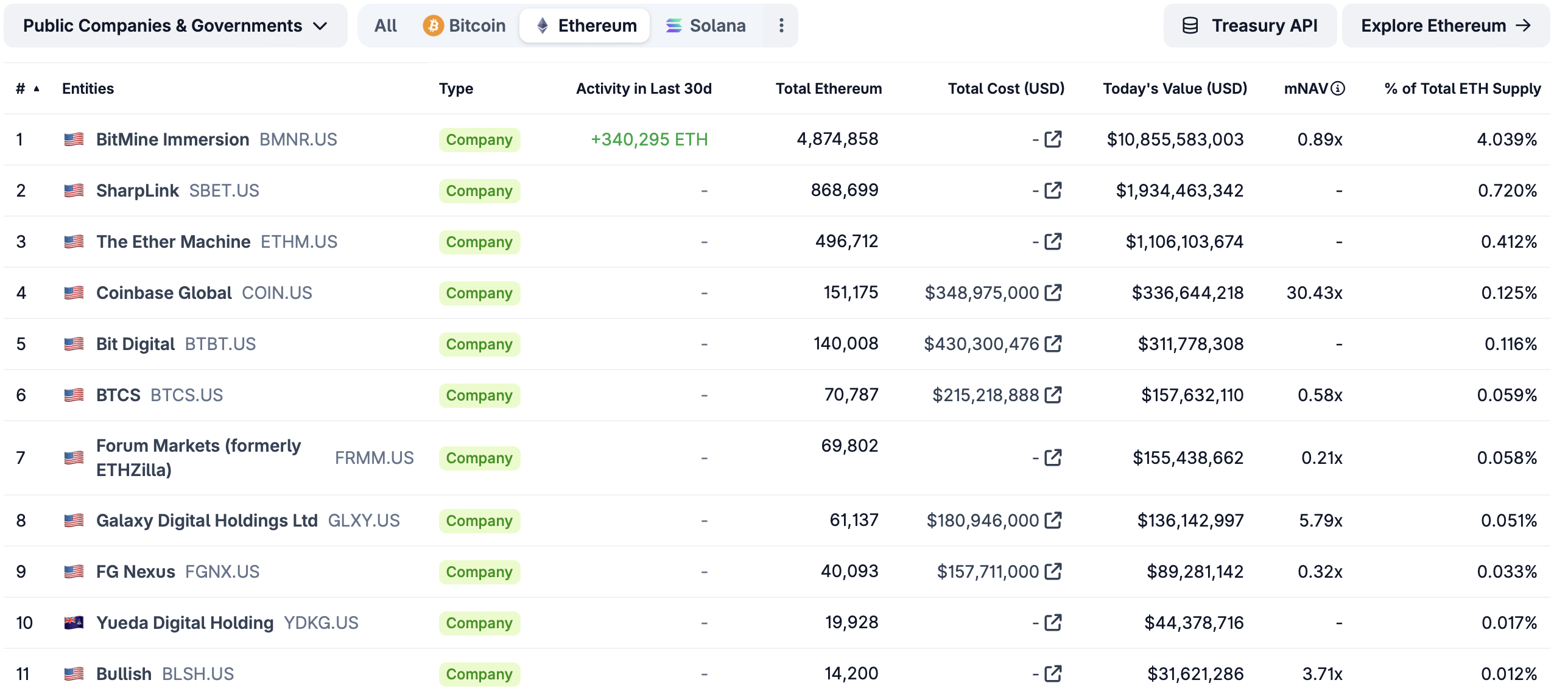The width and height of the screenshot is (1568, 694).
Task: Click the Solana logo icon
Action: click(x=673, y=25)
